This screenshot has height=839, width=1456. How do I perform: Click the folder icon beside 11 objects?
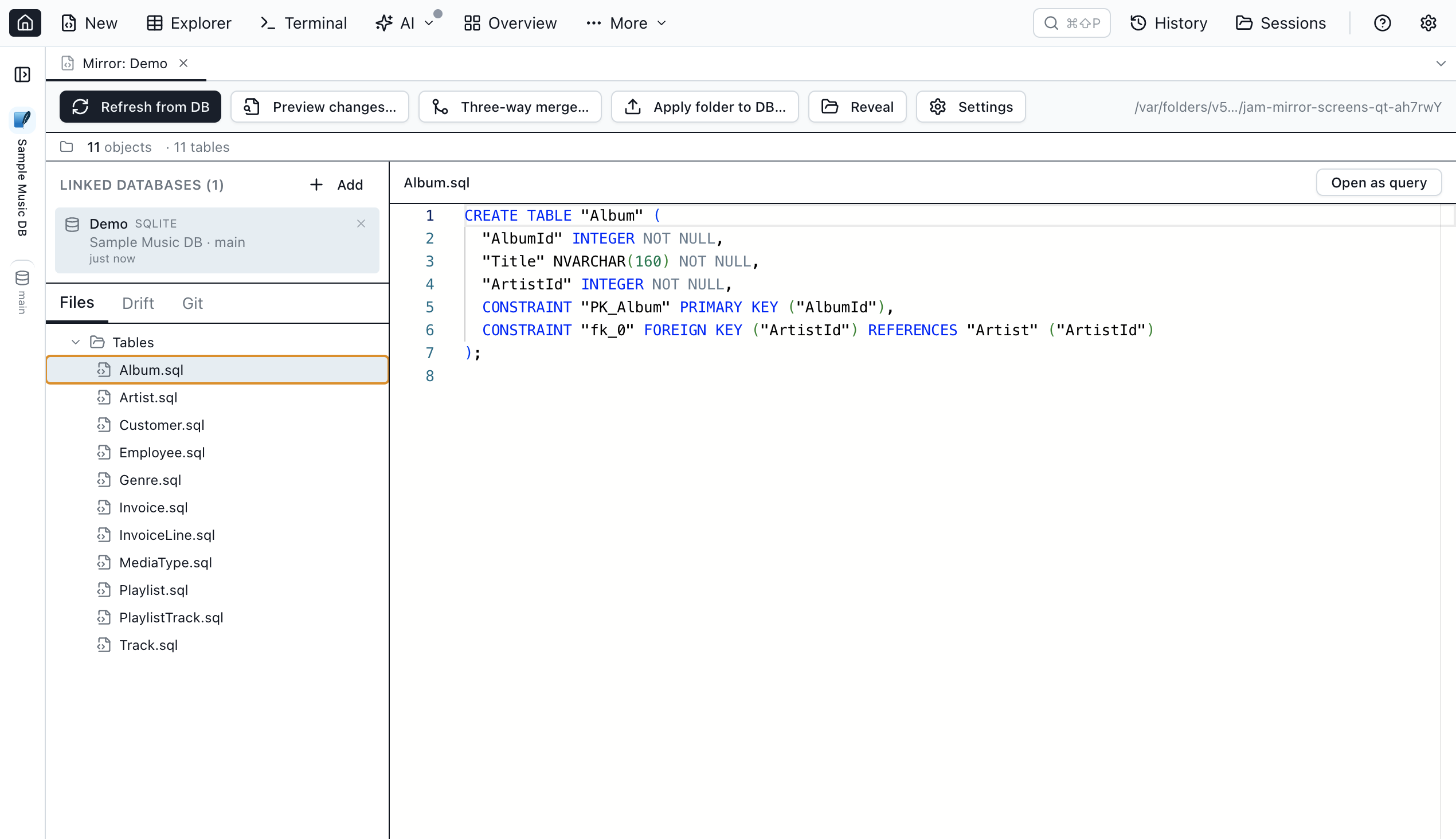pyautogui.click(x=67, y=146)
